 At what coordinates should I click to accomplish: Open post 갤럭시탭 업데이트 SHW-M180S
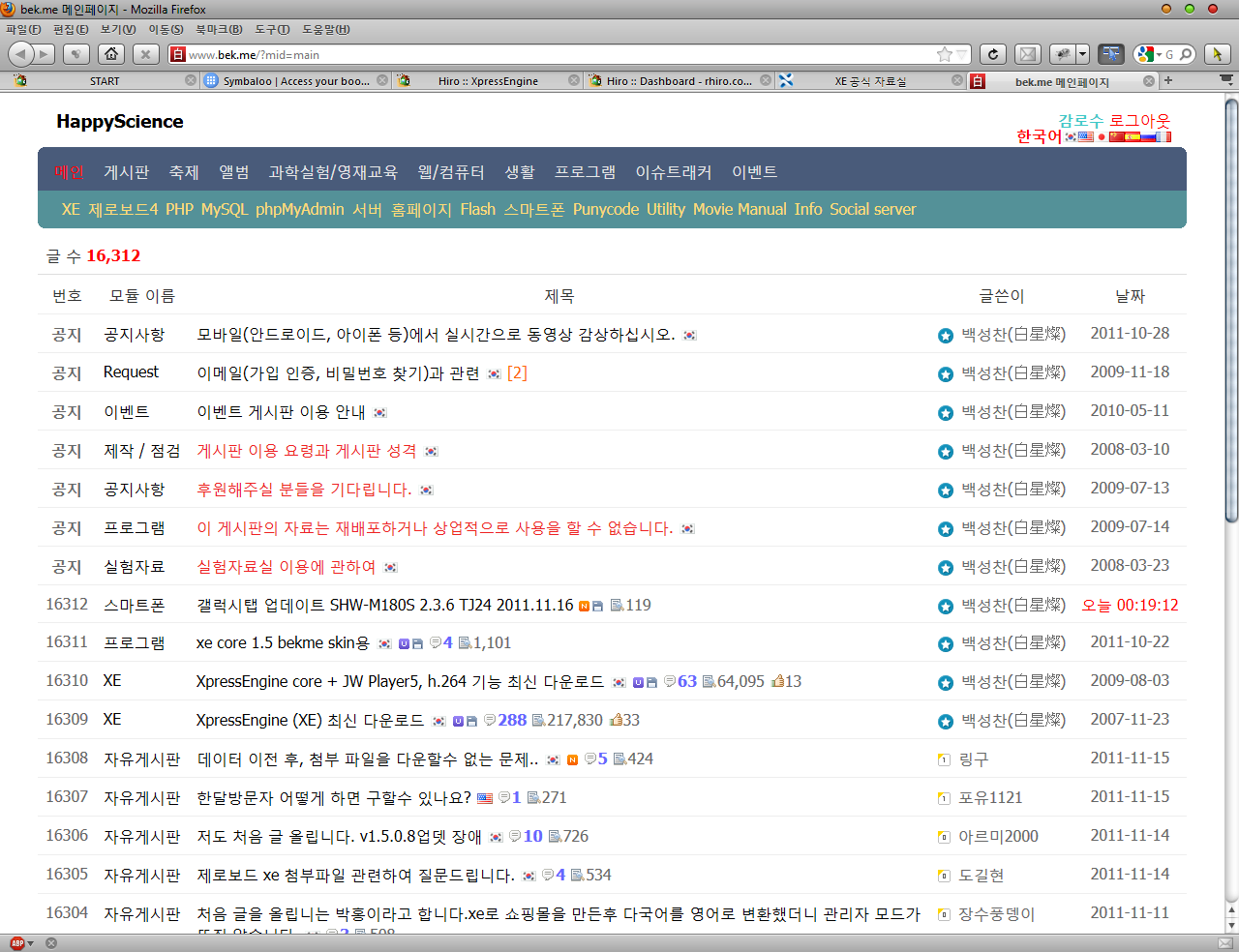[385, 606]
